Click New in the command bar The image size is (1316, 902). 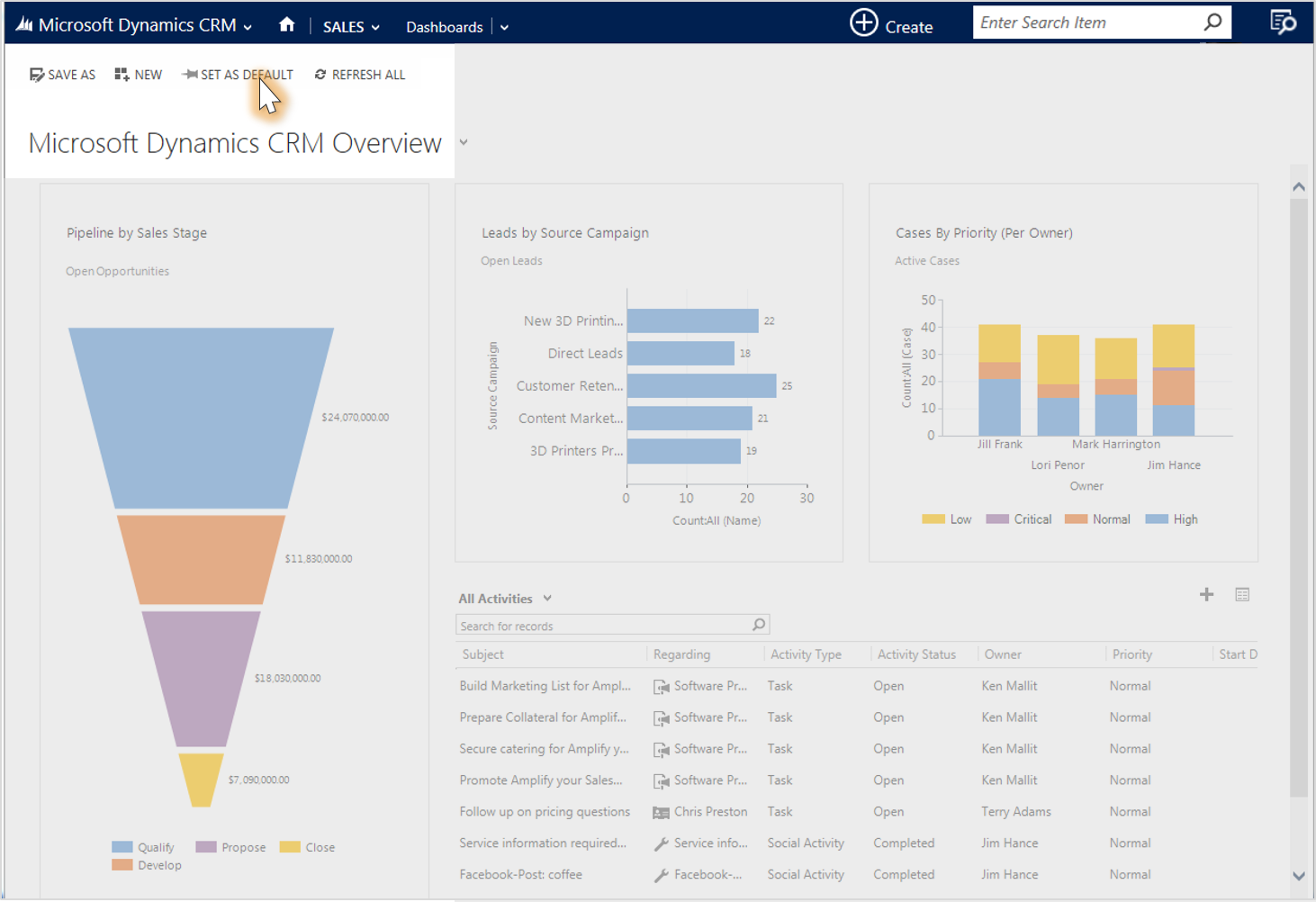pyautogui.click(x=139, y=75)
